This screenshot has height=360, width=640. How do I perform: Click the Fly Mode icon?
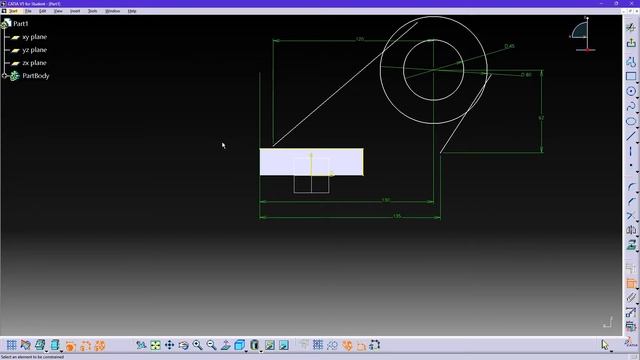point(141,345)
